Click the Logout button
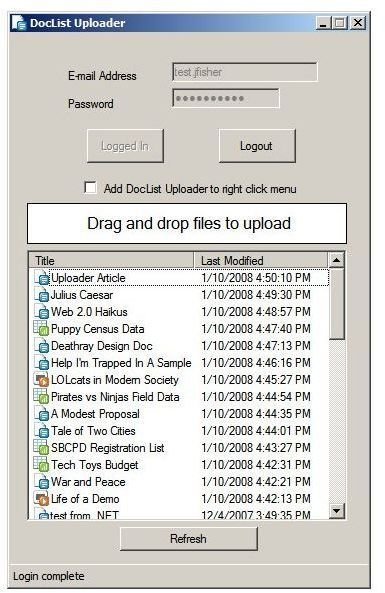The width and height of the screenshot is (385, 593). coord(257,146)
